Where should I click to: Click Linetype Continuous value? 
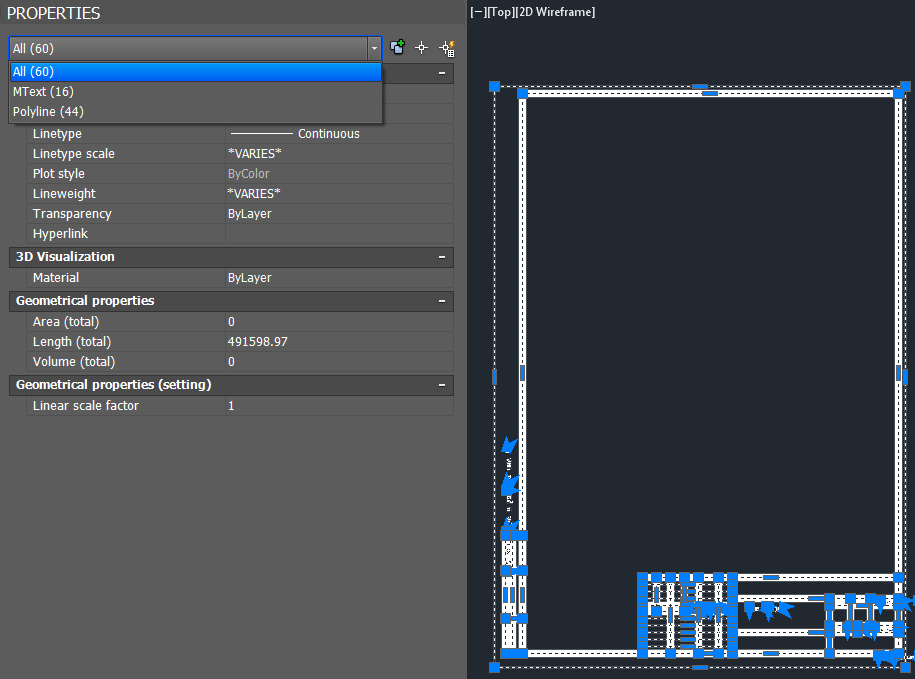[x=339, y=134]
